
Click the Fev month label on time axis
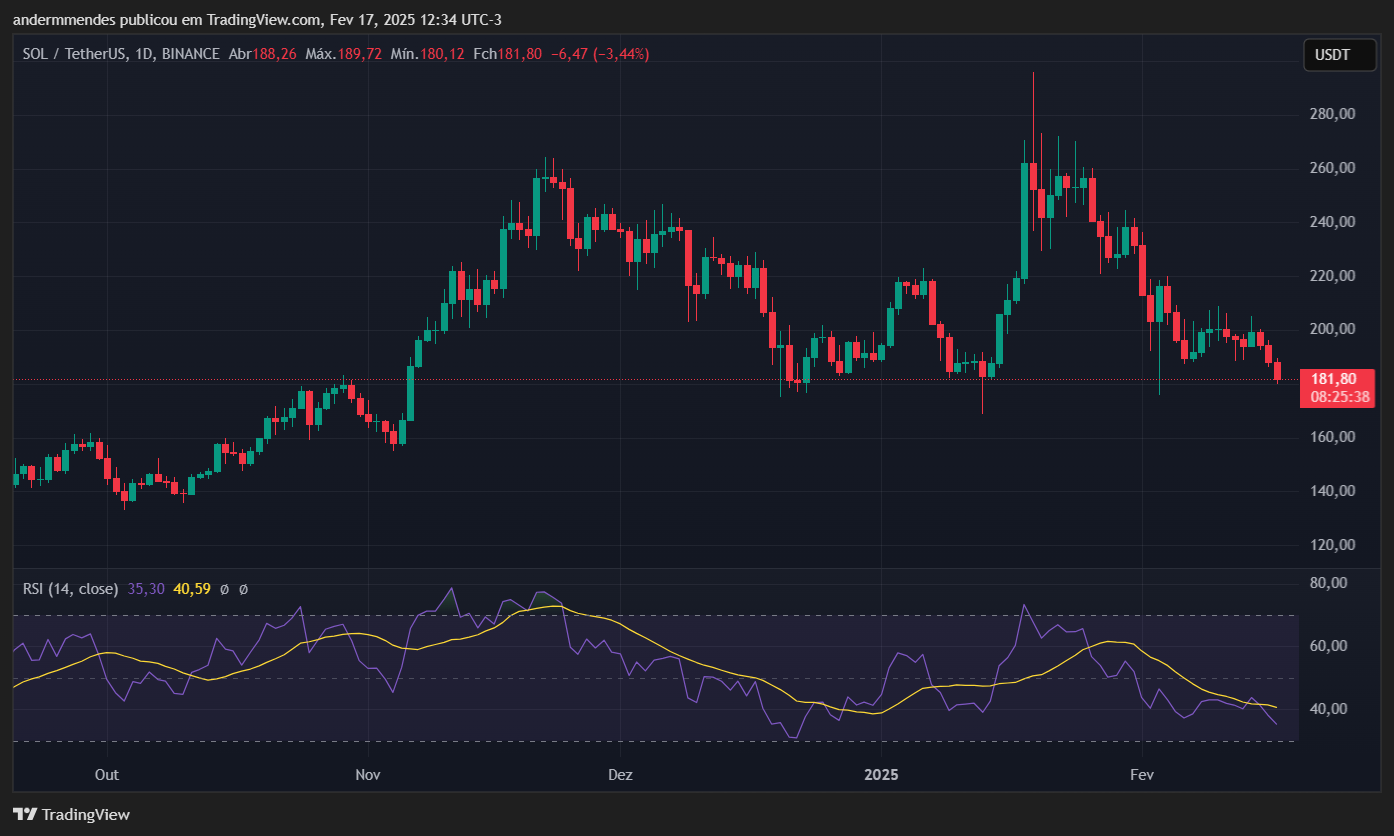(1141, 775)
